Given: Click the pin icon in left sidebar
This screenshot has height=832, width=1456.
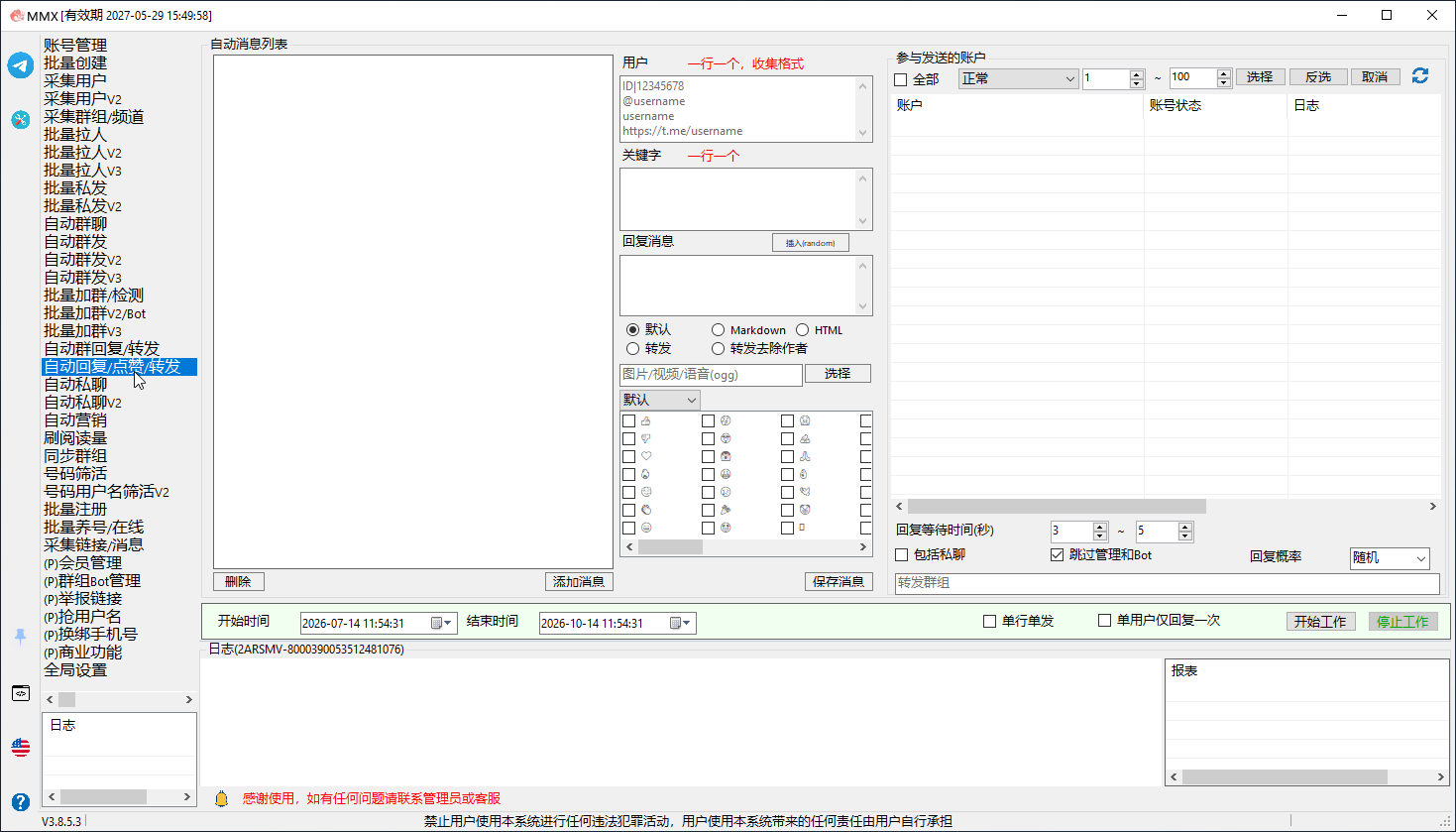Looking at the screenshot, I should click(21, 637).
